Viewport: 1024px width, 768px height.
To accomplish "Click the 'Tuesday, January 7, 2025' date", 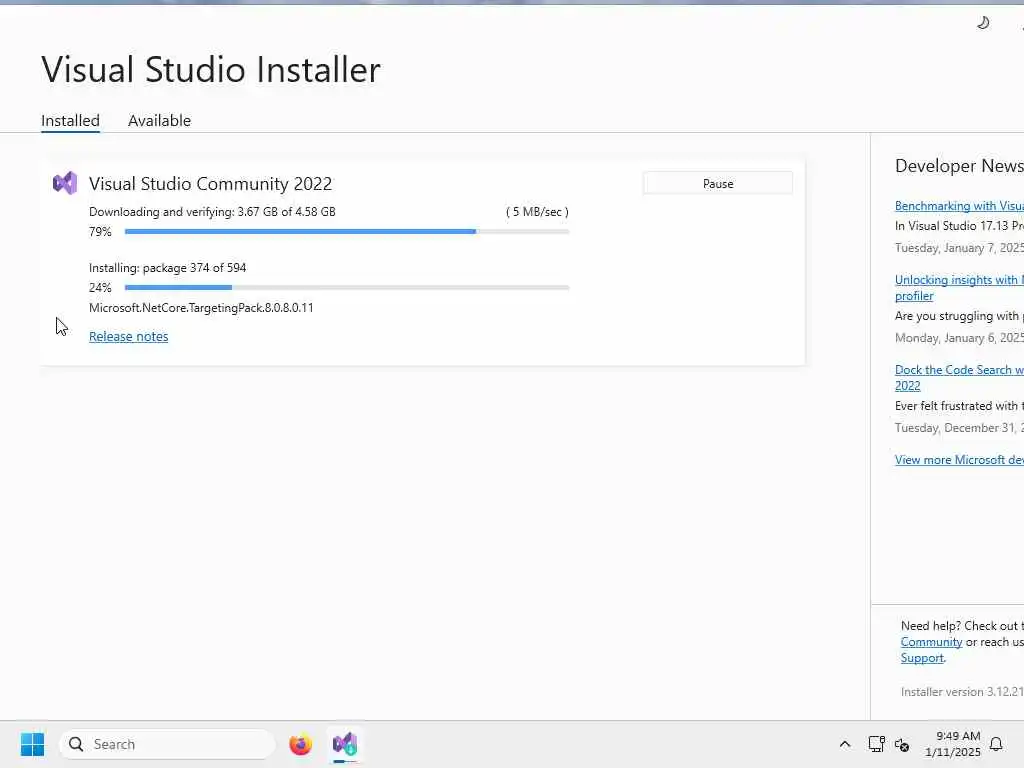I will tap(959, 248).
